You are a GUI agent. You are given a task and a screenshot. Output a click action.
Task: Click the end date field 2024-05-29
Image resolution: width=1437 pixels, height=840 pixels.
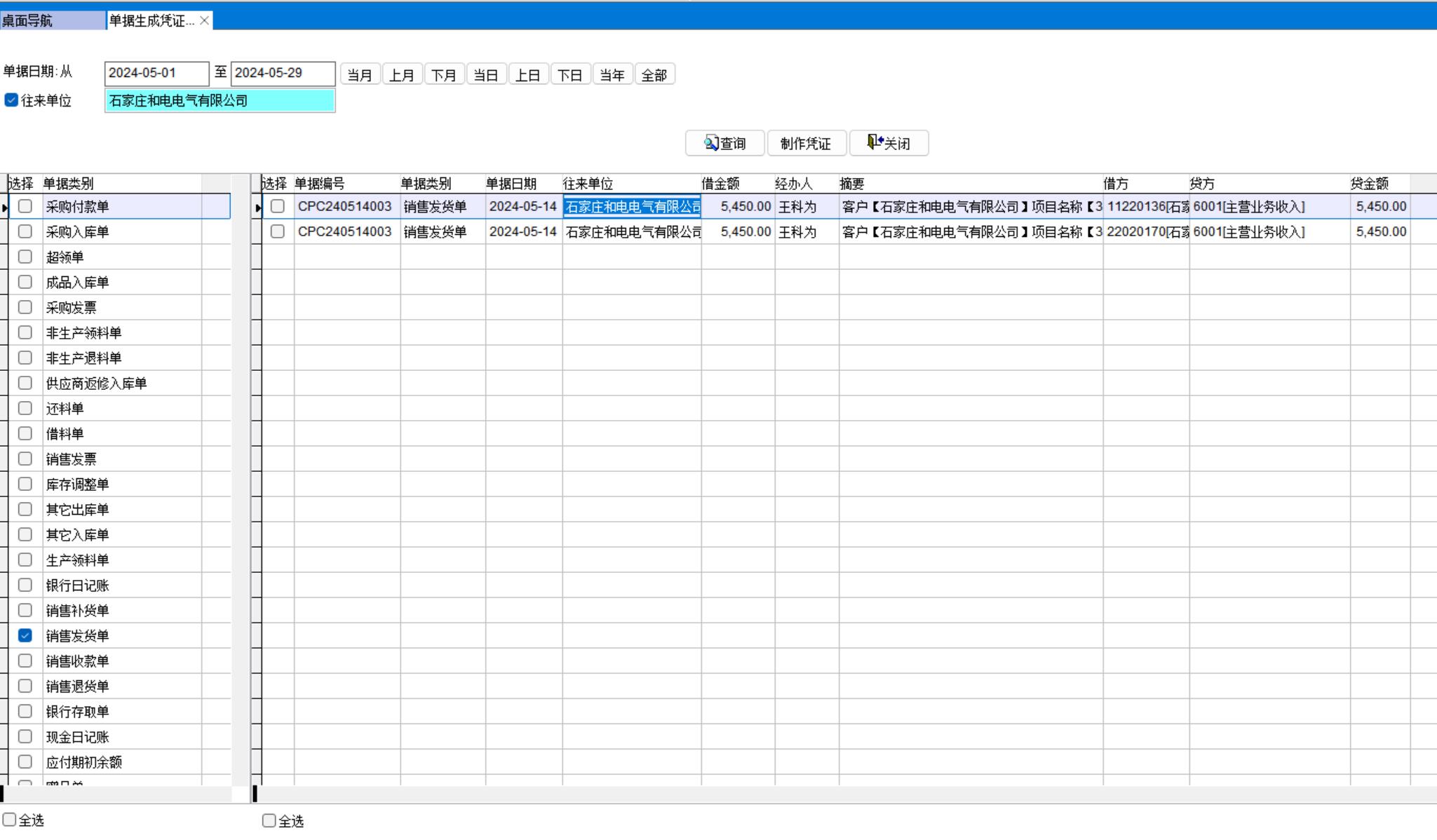click(283, 73)
